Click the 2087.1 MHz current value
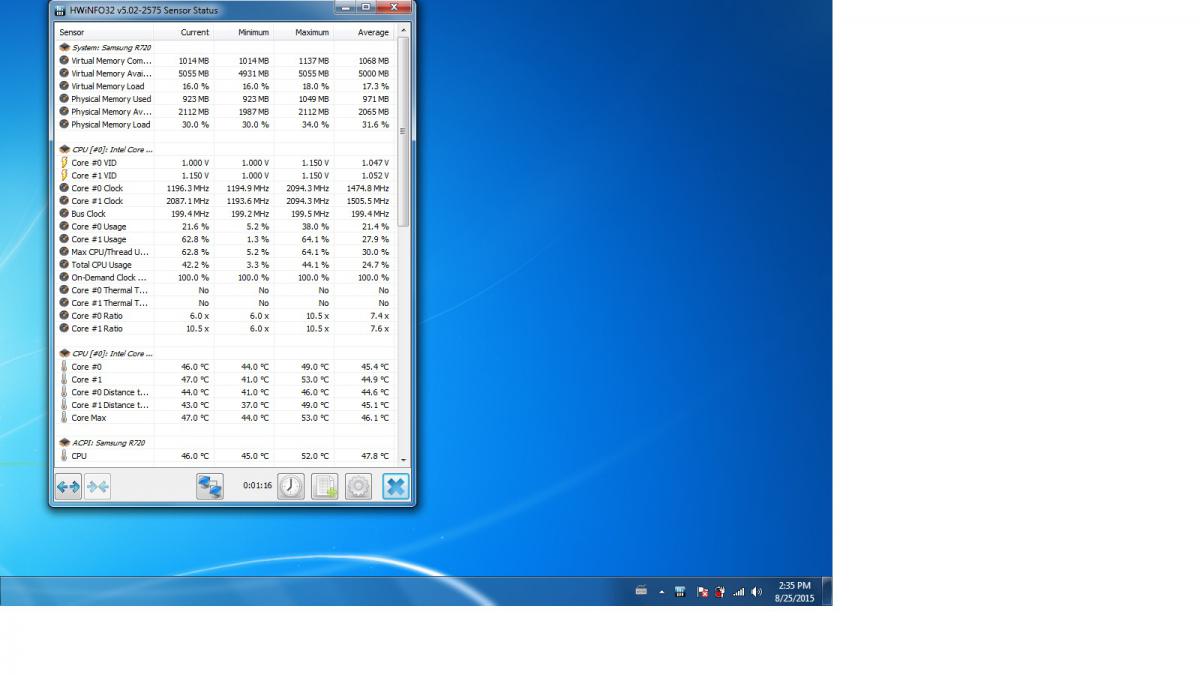This screenshot has height=675, width=1200. [187, 201]
